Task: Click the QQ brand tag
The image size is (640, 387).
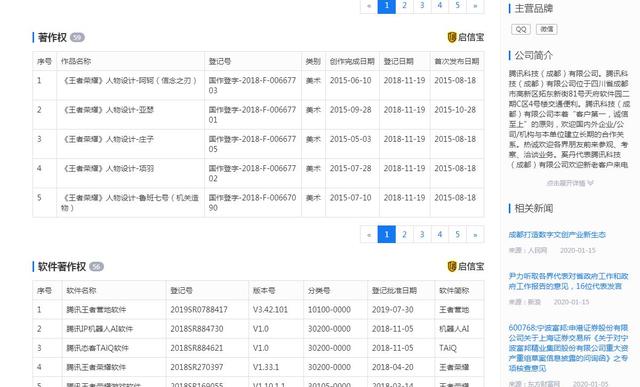Action: pyautogui.click(x=521, y=29)
